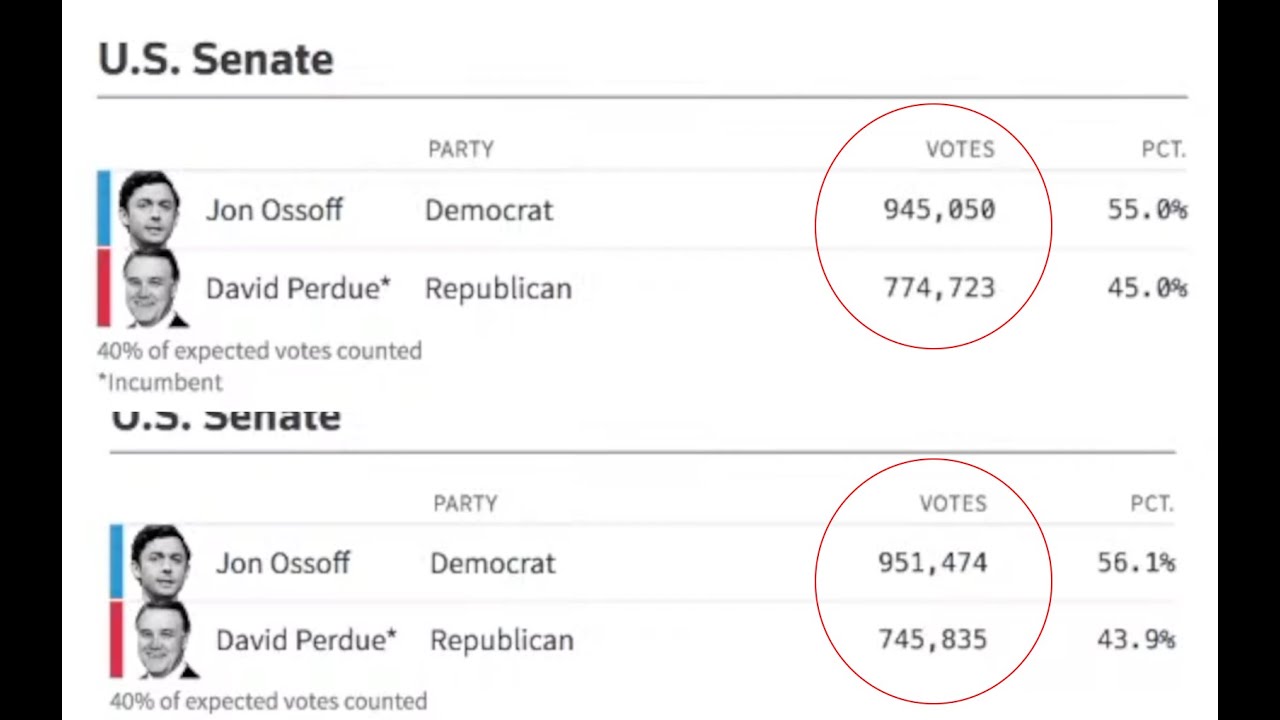Click the blue party bar in the 56.1% row

116,562
